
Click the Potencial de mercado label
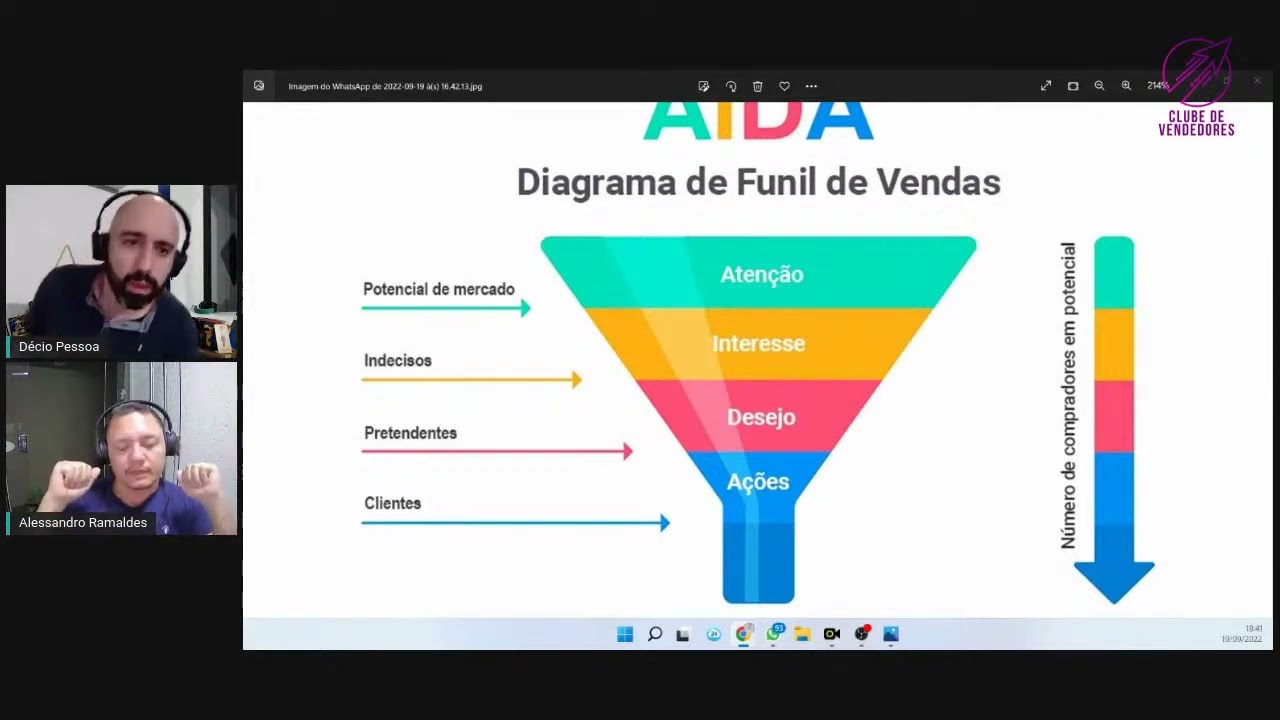point(439,289)
